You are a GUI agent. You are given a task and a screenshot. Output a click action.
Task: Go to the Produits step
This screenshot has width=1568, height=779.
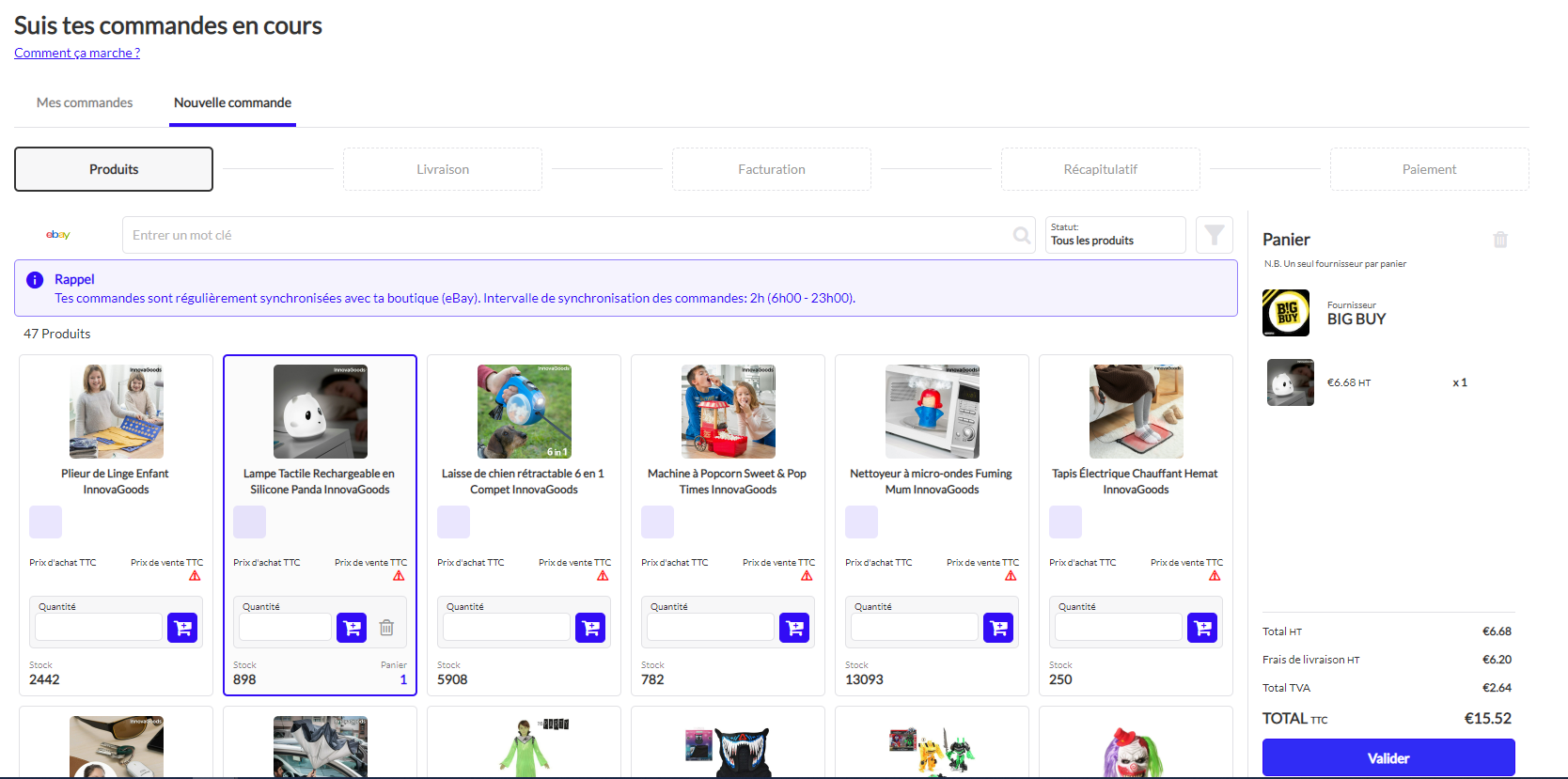point(114,169)
